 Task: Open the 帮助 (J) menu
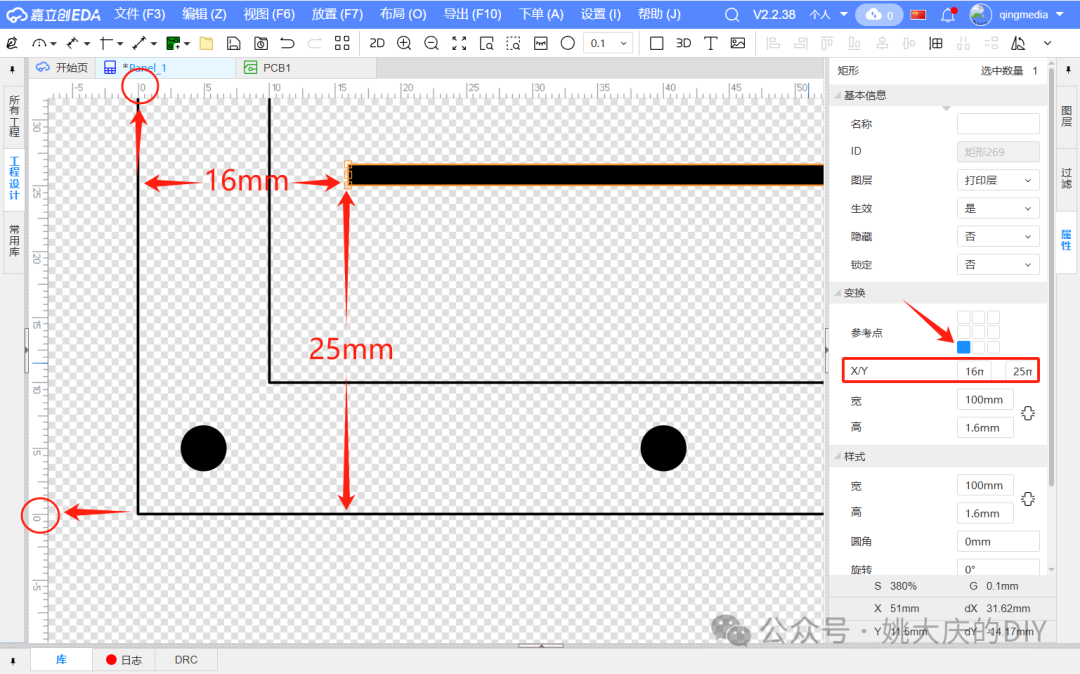coord(659,14)
